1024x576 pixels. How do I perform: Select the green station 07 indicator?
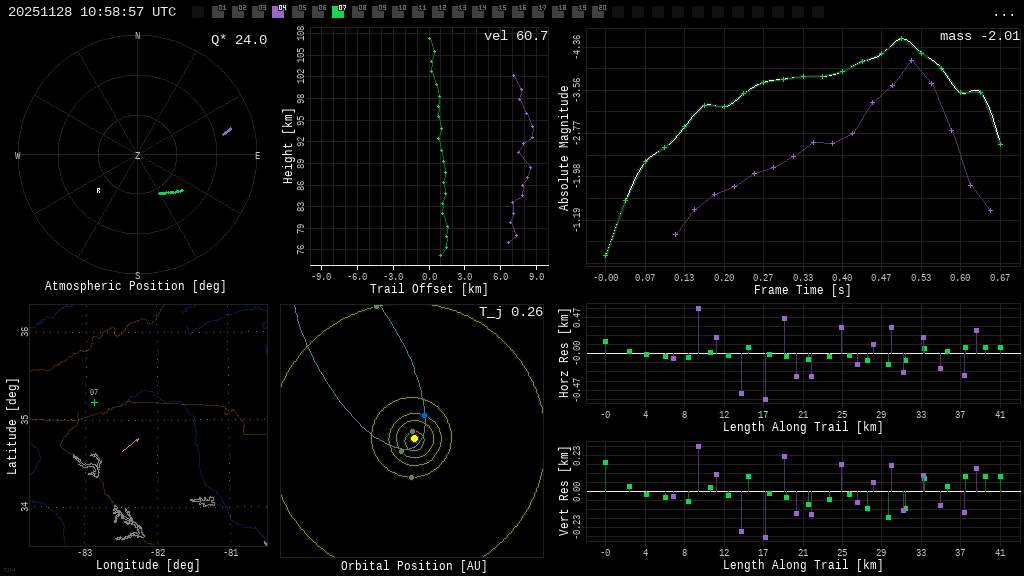338,12
